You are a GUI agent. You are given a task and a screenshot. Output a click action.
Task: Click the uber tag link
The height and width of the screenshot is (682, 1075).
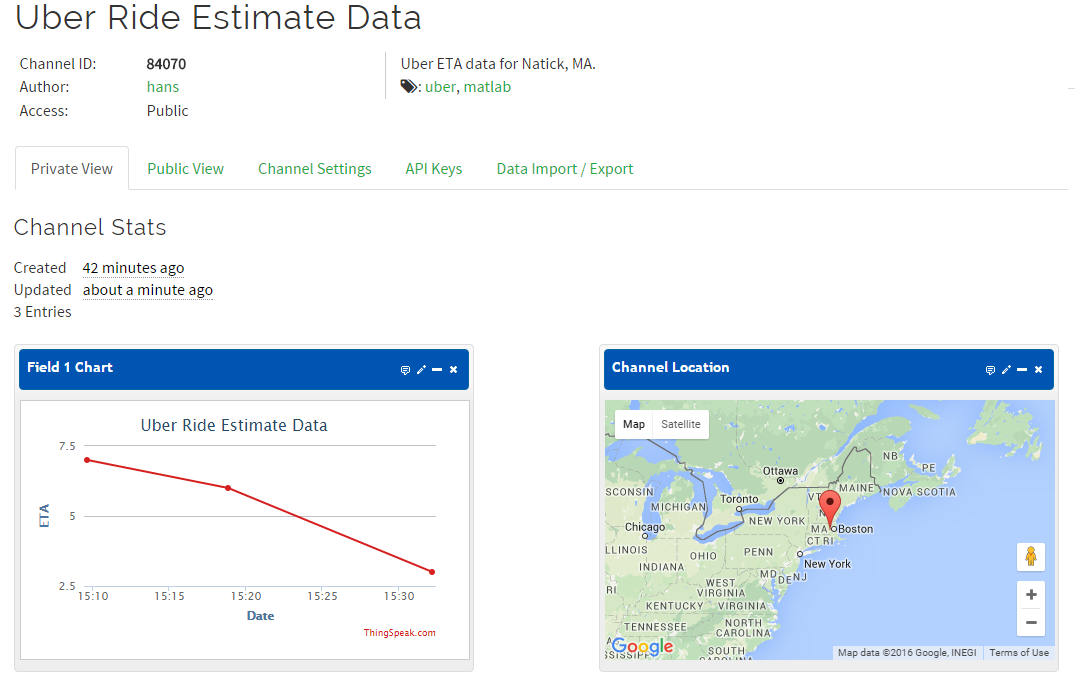click(440, 87)
